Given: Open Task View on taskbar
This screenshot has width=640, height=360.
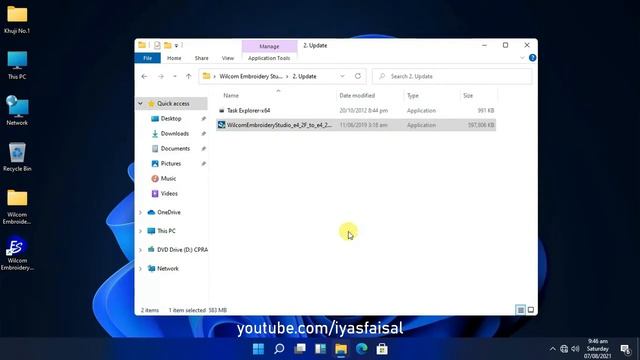Looking at the screenshot, I should [x=300, y=349].
